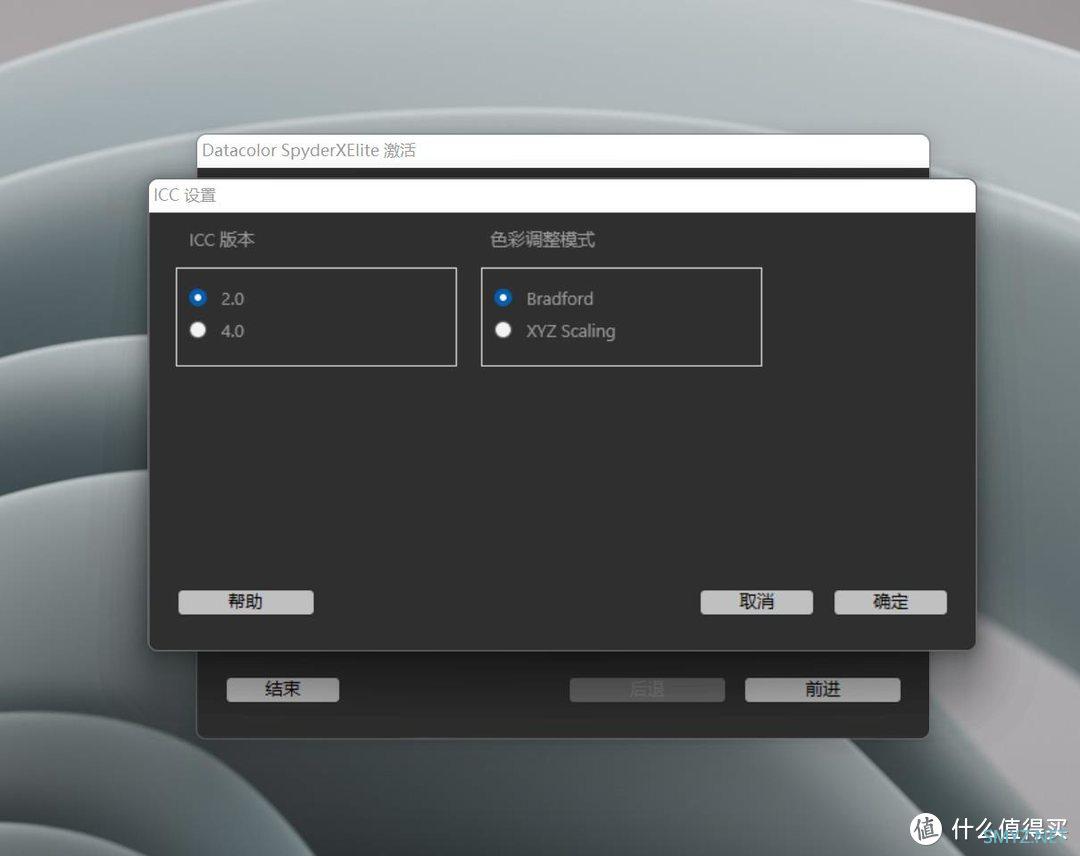The width and height of the screenshot is (1080, 856).
Task: Click 前进 in the SpyderXElite window
Action: (822, 689)
